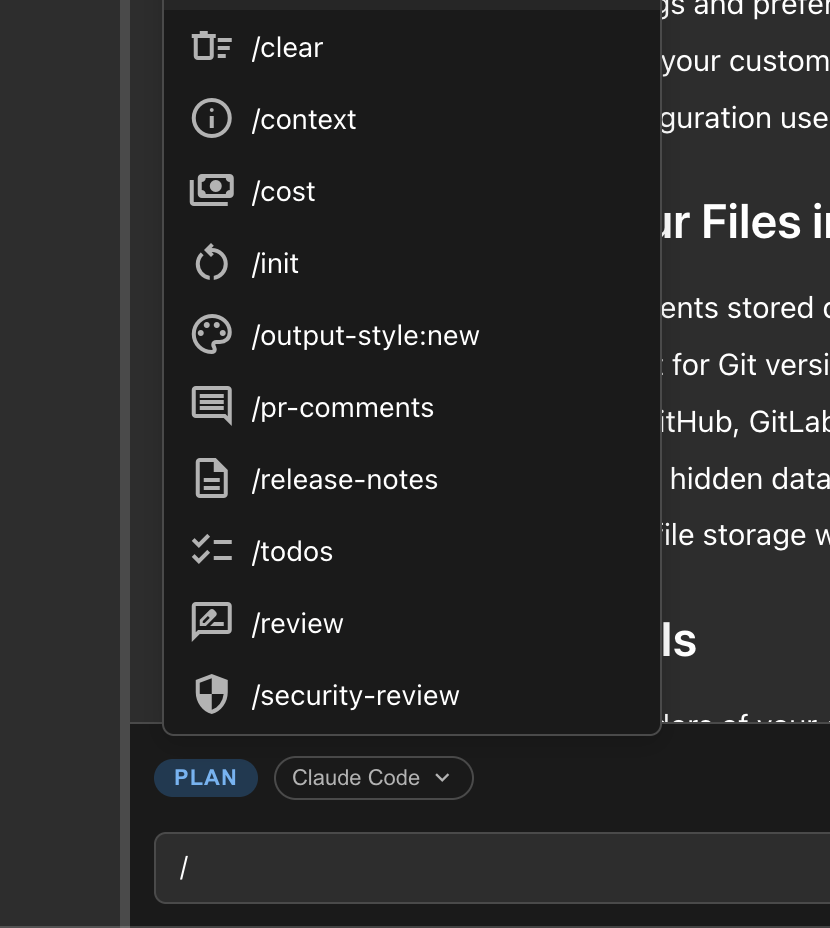This screenshot has width=830, height=928.
Task: Click the palette icon for /output-style:new
Action: point(211,335)
